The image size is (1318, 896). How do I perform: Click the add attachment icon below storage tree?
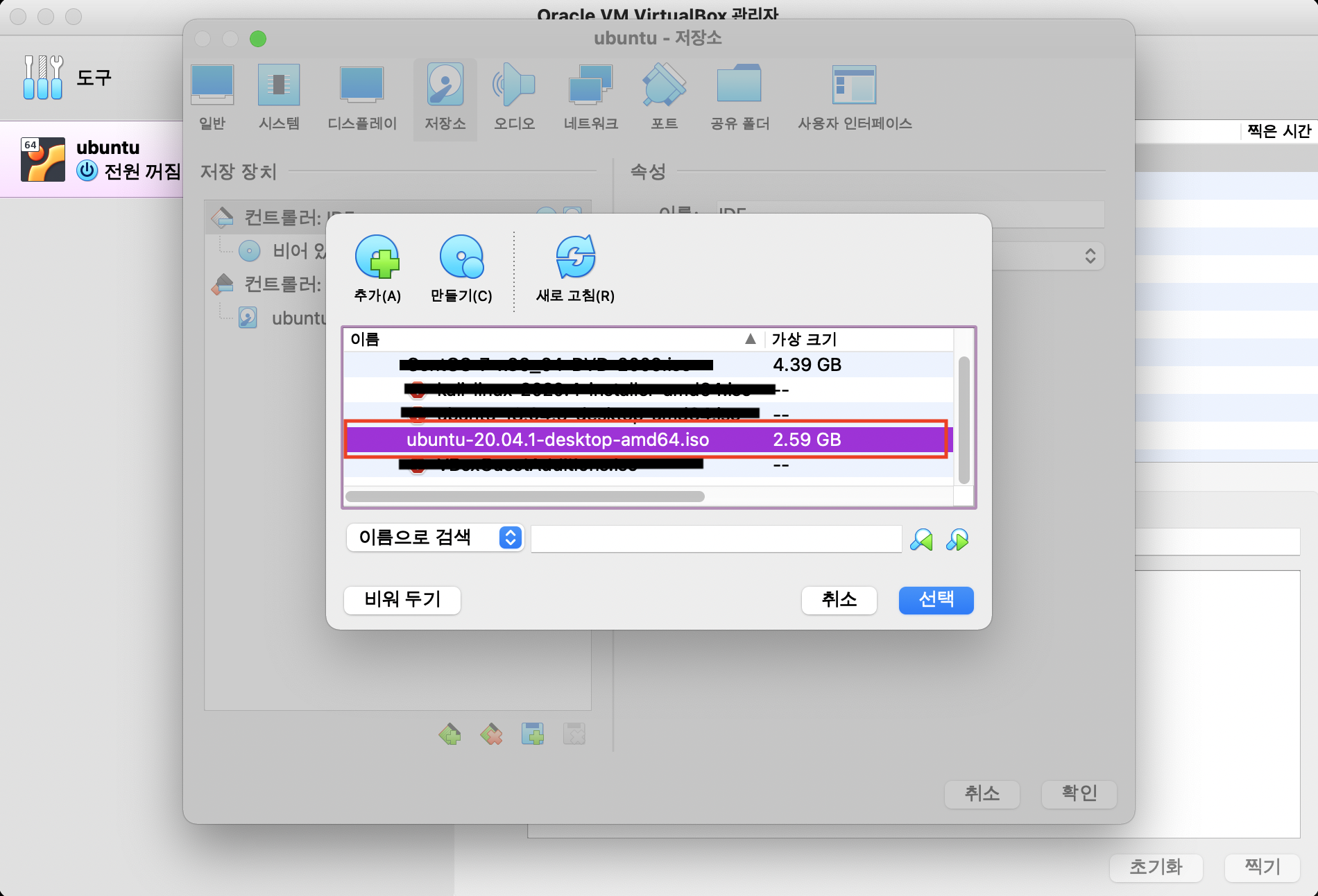(533, 734)
